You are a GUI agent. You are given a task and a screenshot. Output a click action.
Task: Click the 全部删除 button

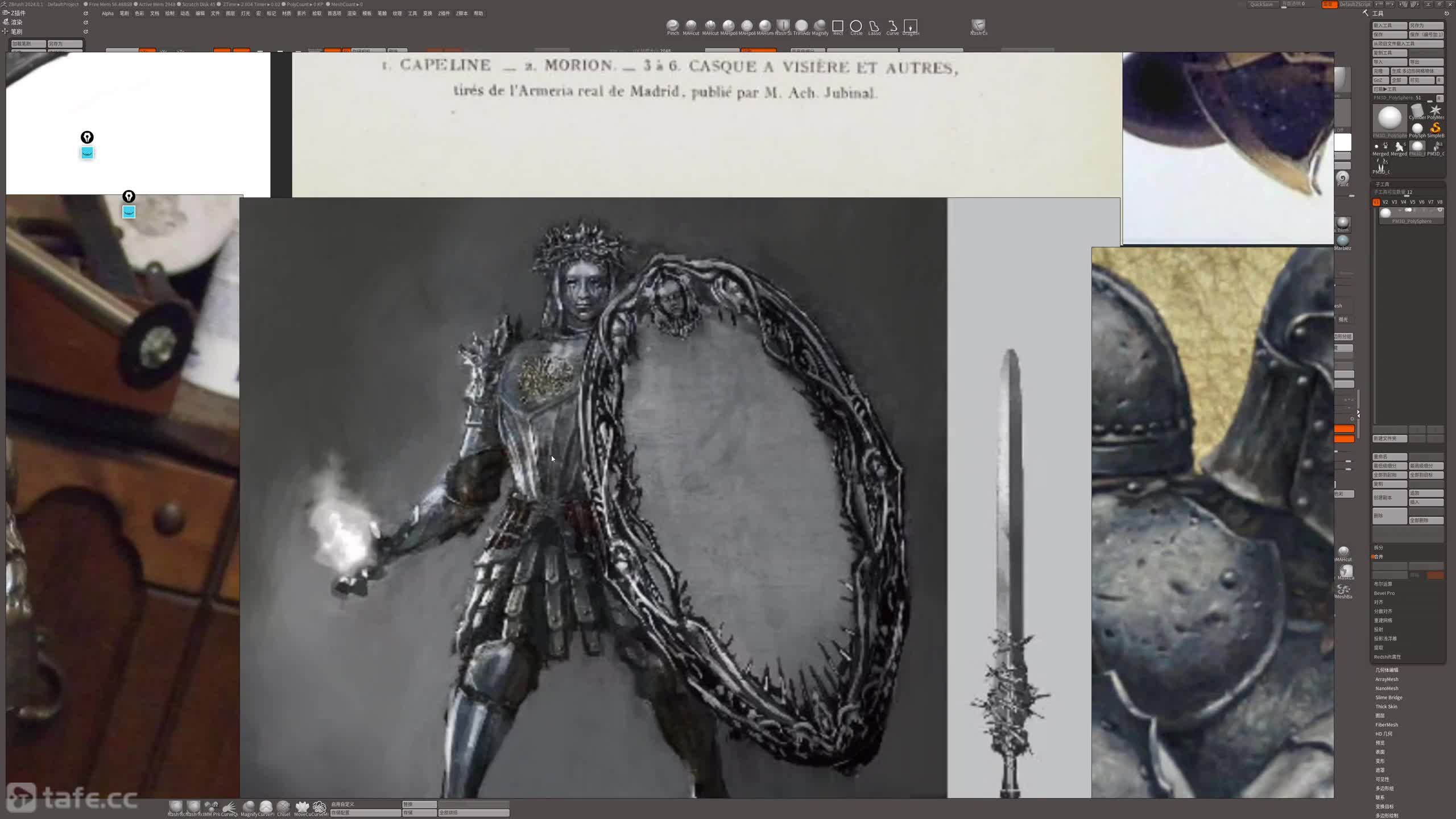coord(1426,520)
